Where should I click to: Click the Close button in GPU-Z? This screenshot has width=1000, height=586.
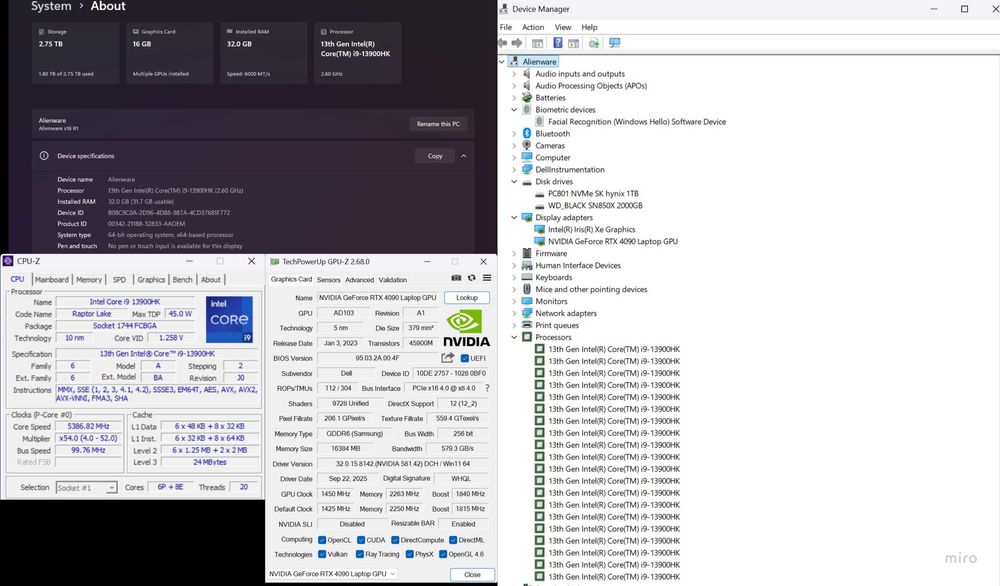click(472, 575)
